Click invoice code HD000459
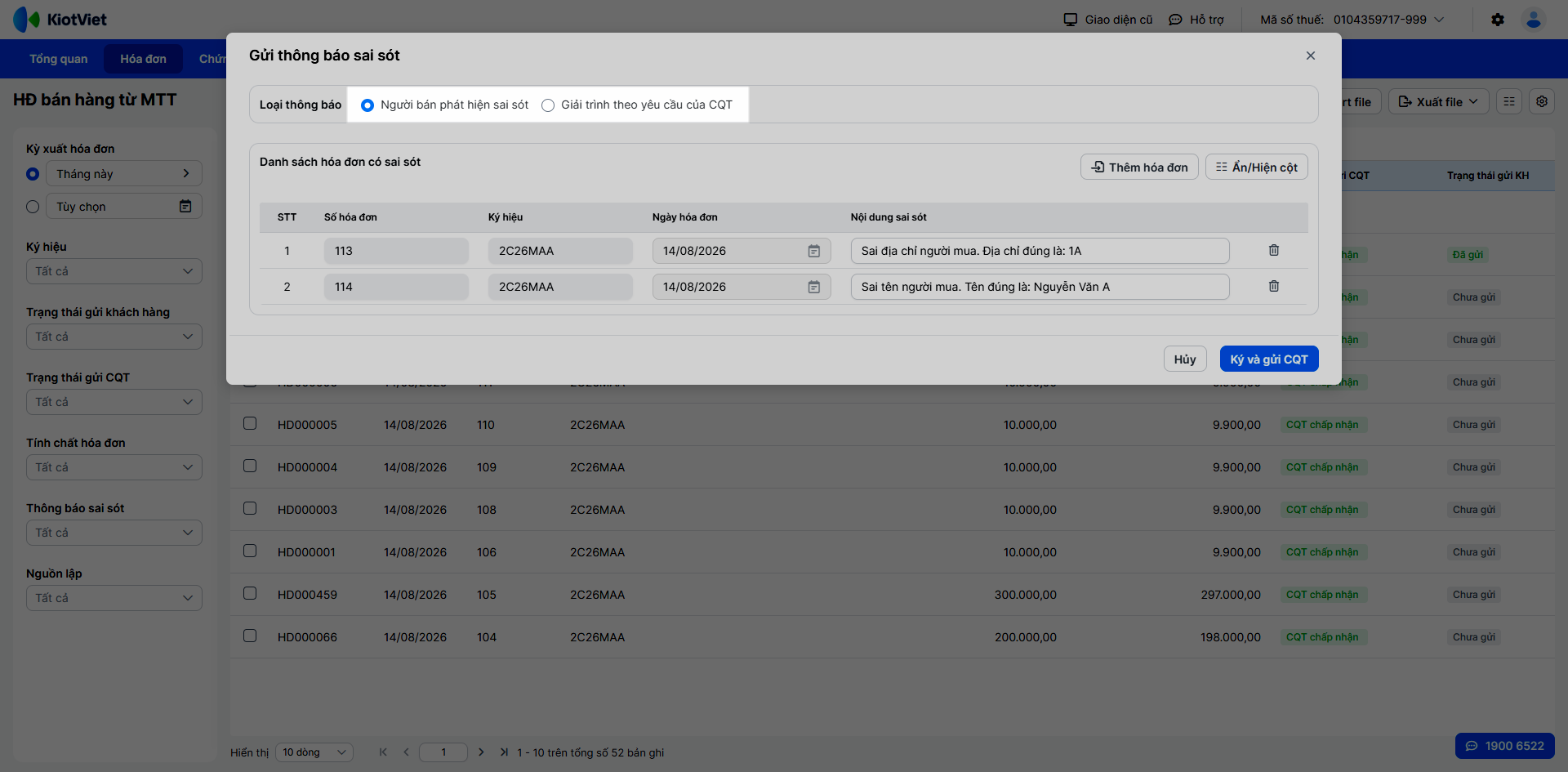Screen dimensions: 1568x772 307,595
